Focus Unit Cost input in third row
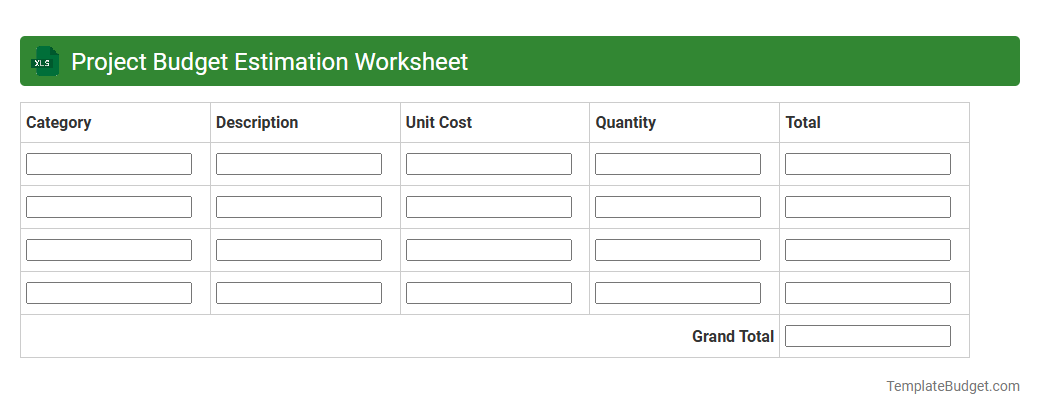 pyautogui.click(x=489, y=250)
